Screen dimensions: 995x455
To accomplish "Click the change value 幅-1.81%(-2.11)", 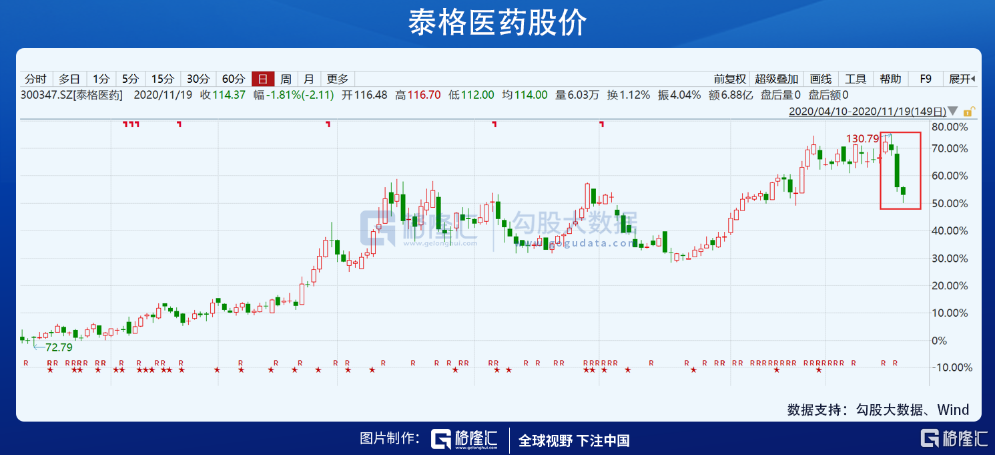I will coord(294,95).
